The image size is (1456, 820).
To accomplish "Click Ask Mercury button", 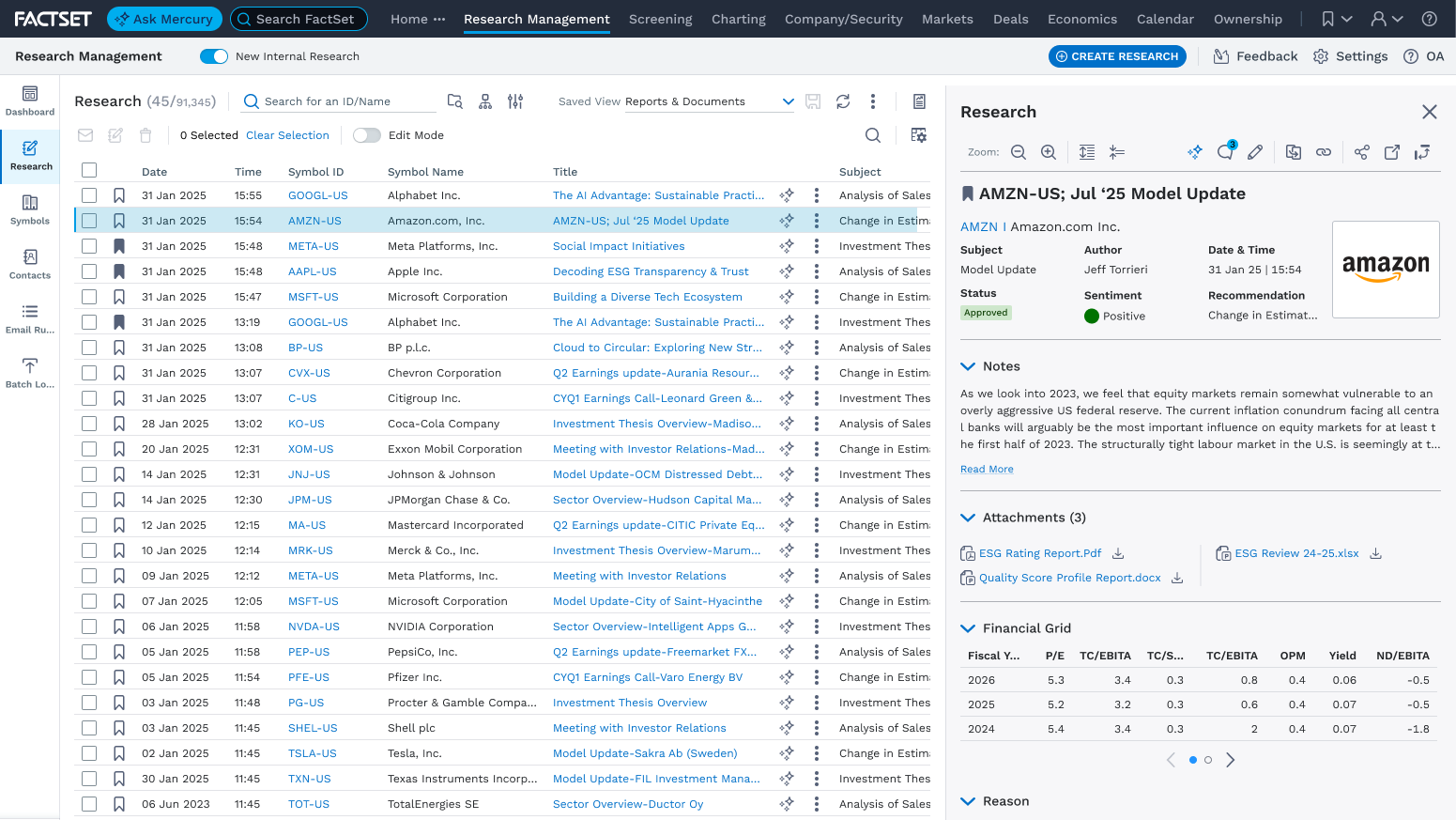I will pos(164,19).
